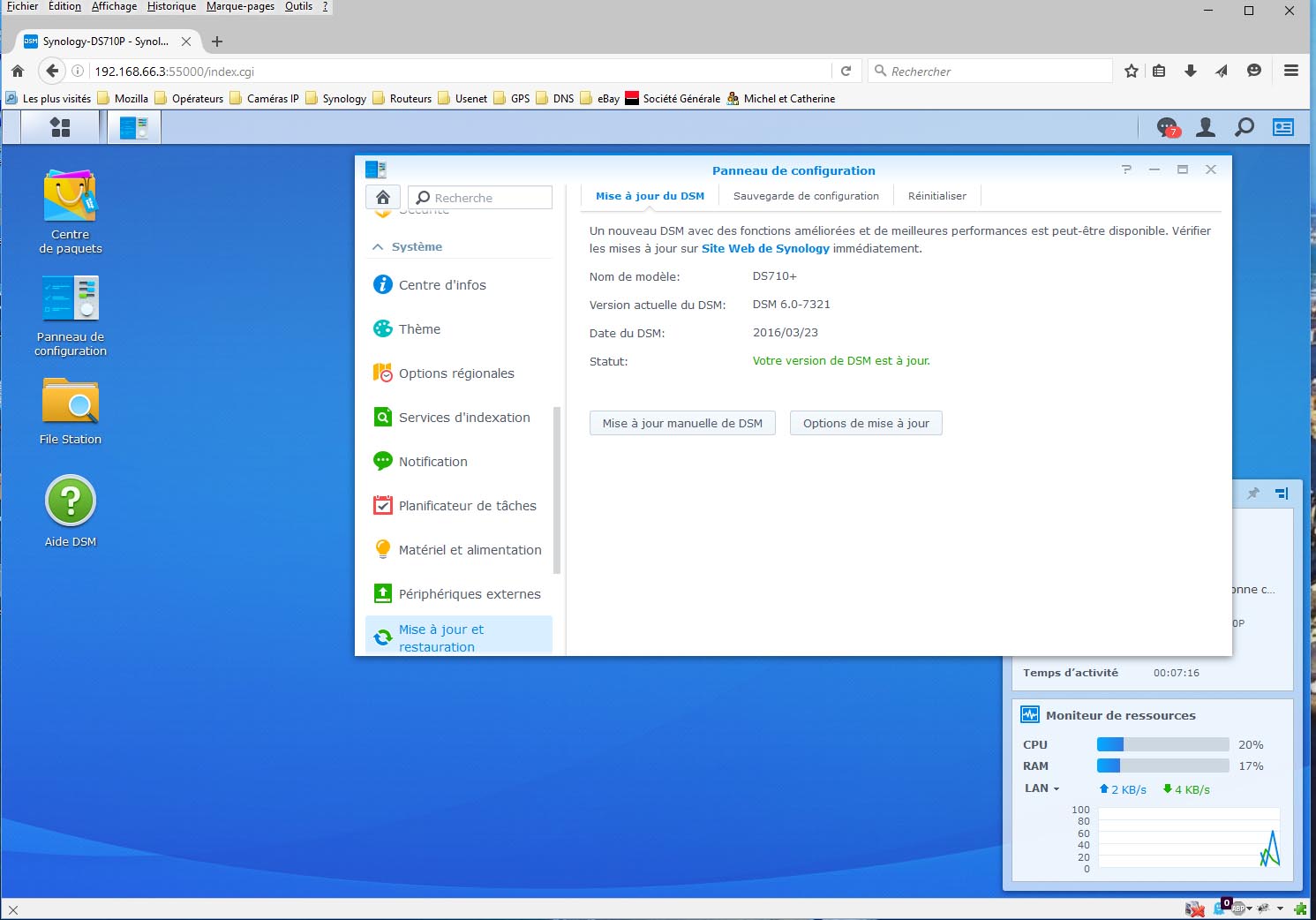Open the notifications chat bubble icon
This screenshot has height=920, width=1316.
(x=1167, y=128)
